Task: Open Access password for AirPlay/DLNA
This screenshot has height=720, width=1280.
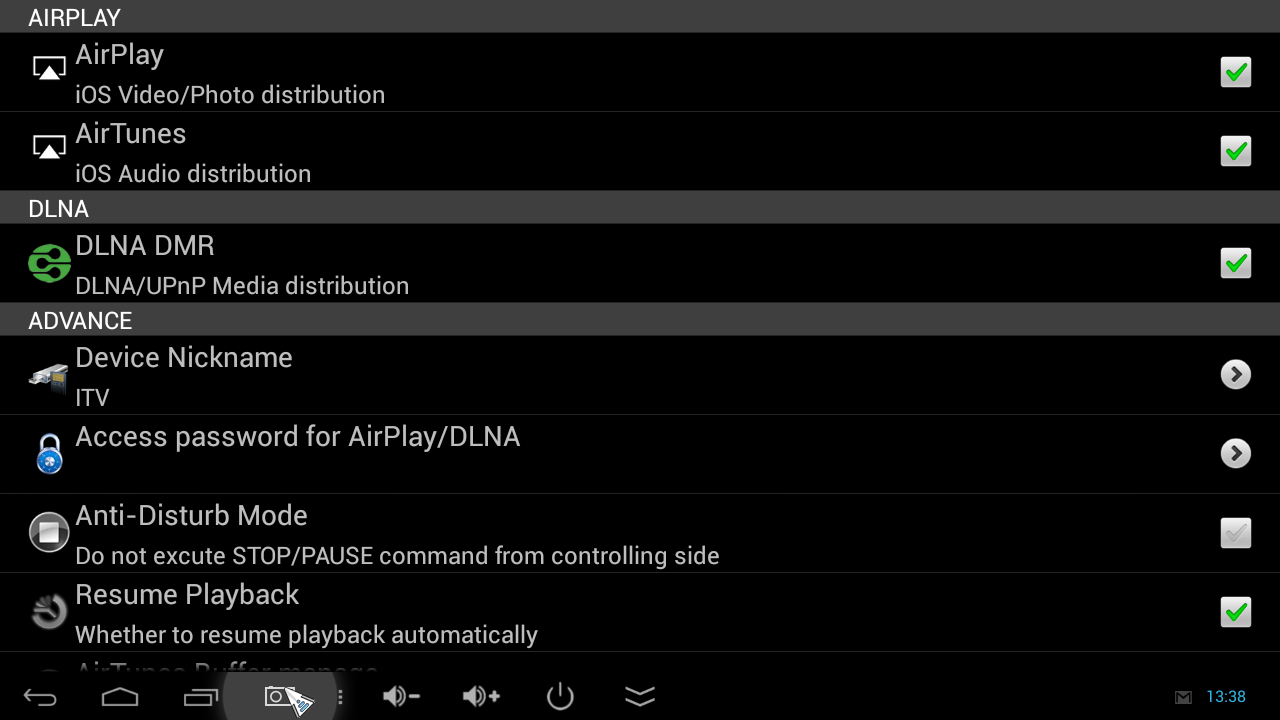Action: (x=297, y=437)
